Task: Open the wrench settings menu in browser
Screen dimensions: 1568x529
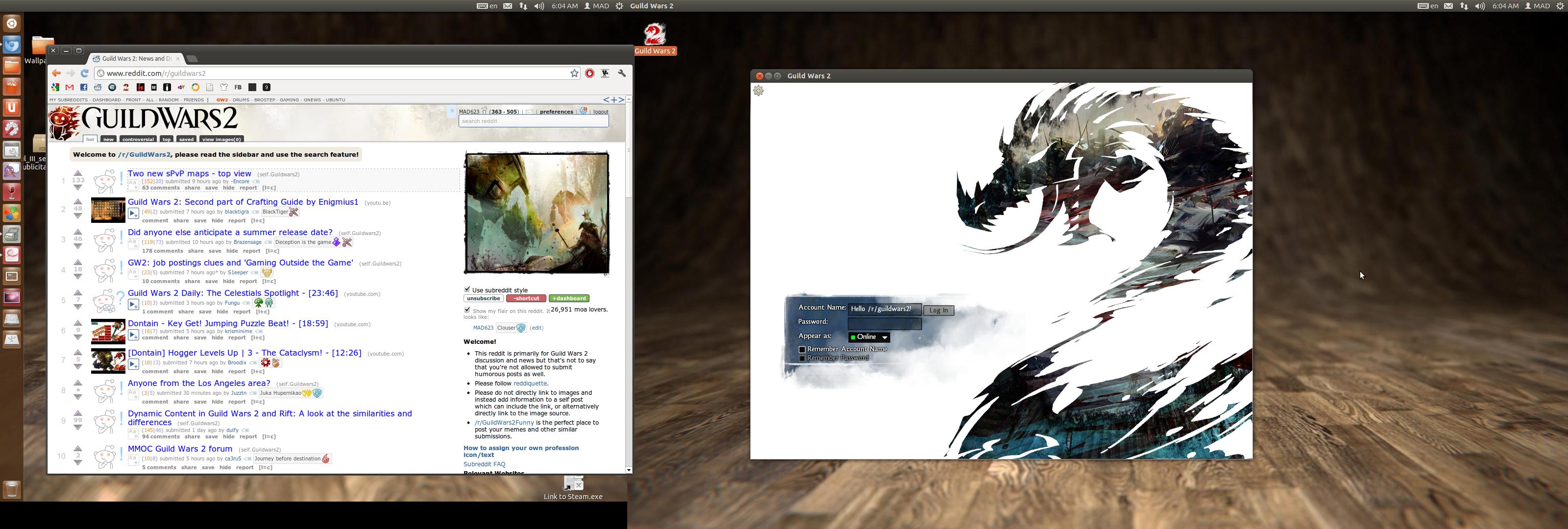Action: (621, 73)
